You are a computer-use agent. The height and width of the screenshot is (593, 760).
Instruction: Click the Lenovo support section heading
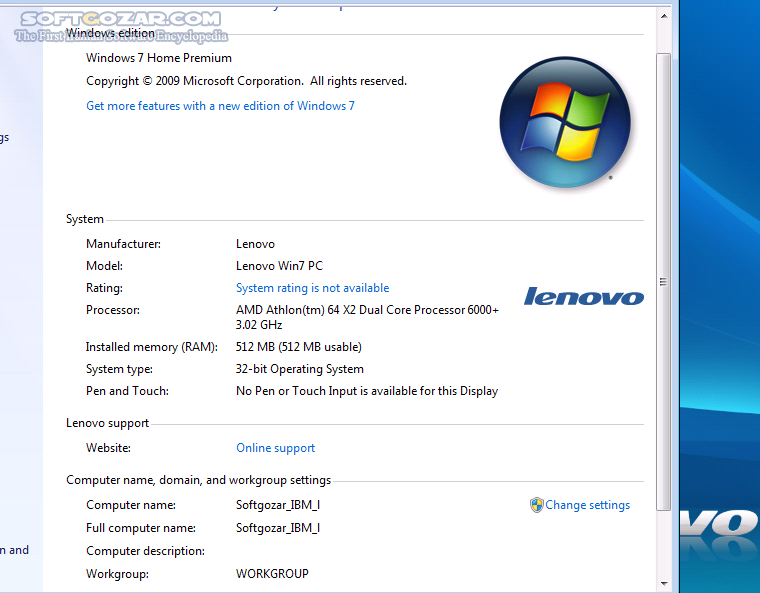click(108, 423)
